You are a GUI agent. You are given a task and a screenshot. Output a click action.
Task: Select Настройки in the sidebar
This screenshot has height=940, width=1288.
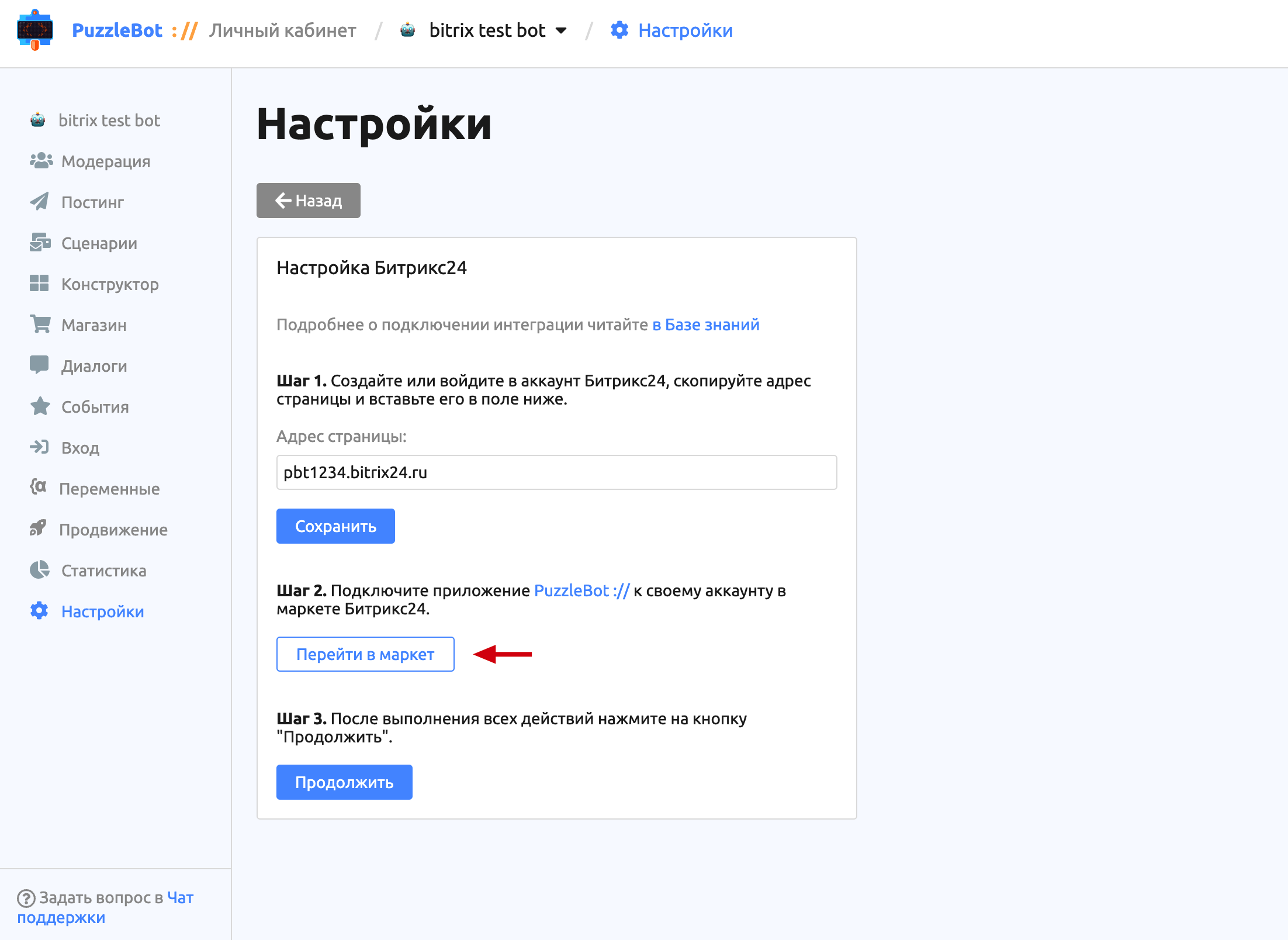(x=102, y=611)
